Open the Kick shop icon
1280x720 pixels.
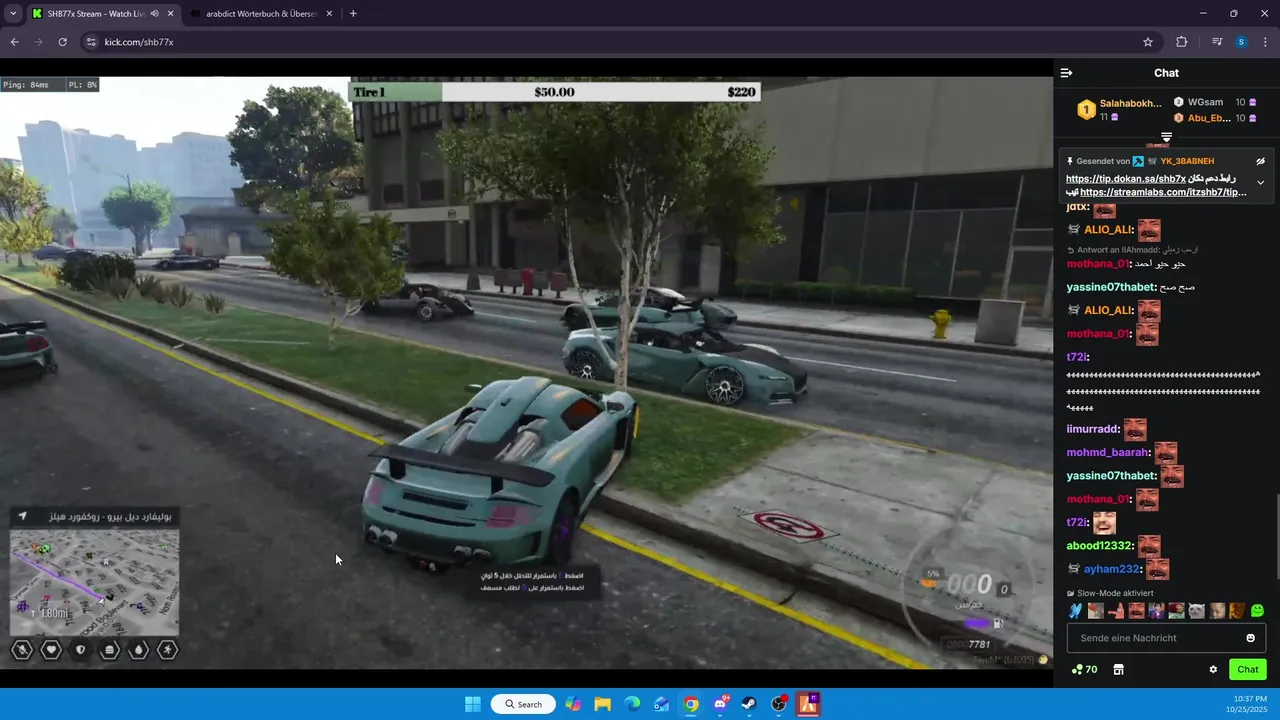[1118, 670]
